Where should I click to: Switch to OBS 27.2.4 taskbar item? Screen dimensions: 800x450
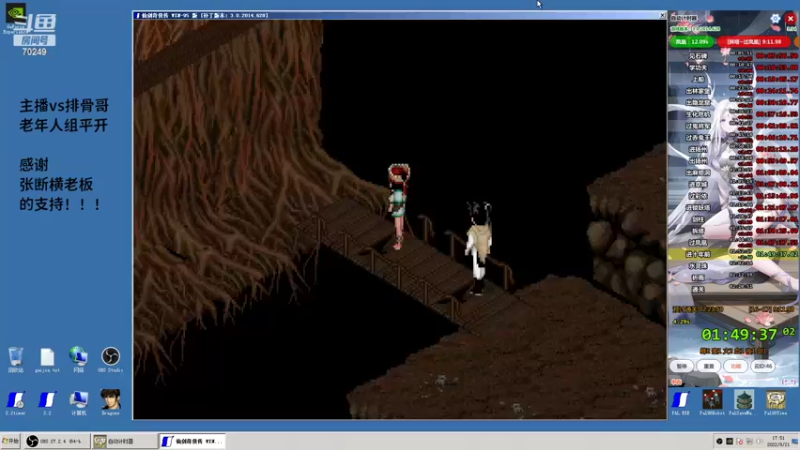(57, 441)
